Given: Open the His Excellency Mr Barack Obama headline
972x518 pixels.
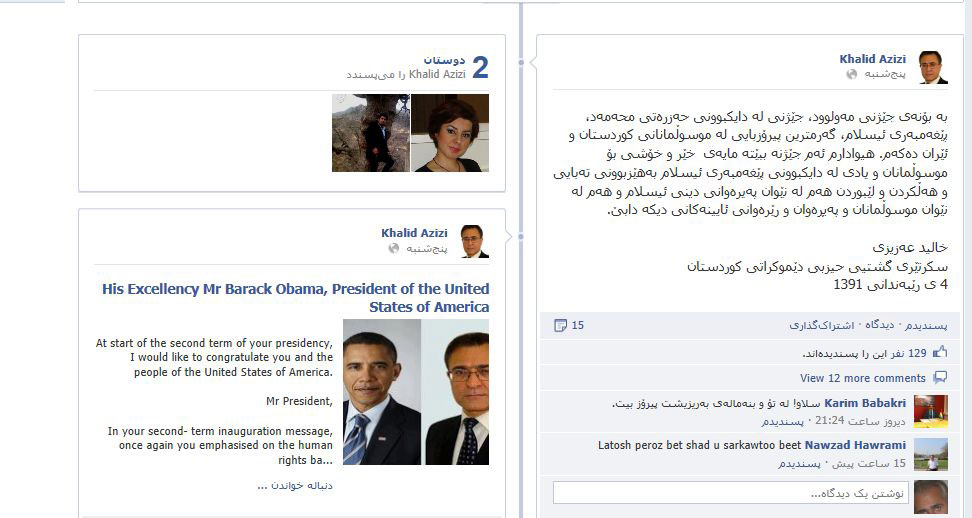Looking at the screenshot, I should 296,298.
